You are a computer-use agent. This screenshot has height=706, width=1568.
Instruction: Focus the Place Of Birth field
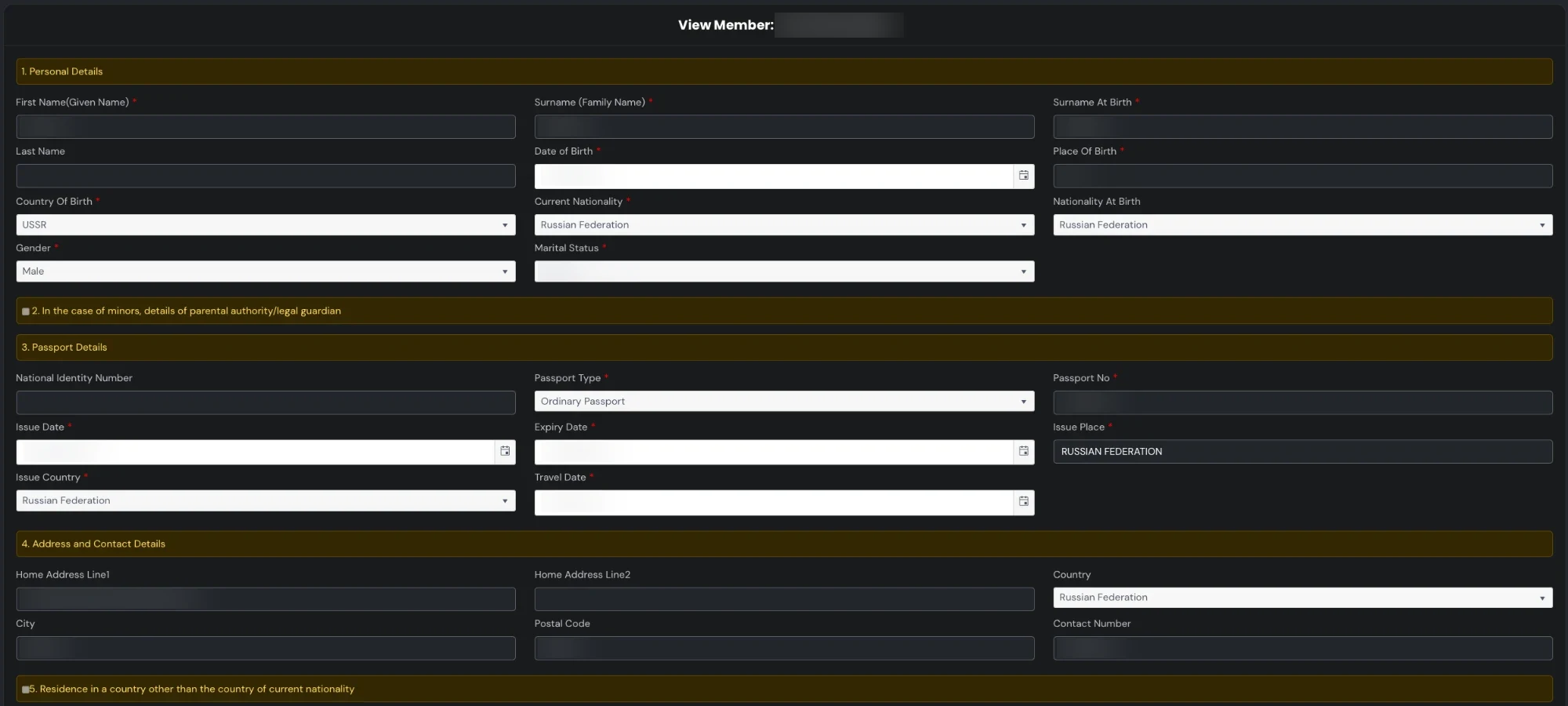(x=1302, y=176)
